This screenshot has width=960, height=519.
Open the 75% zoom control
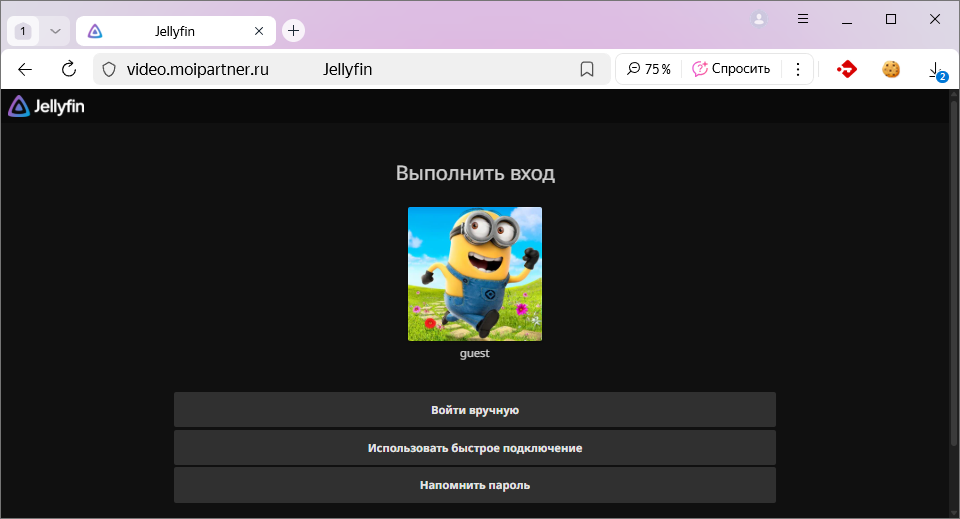649,69
